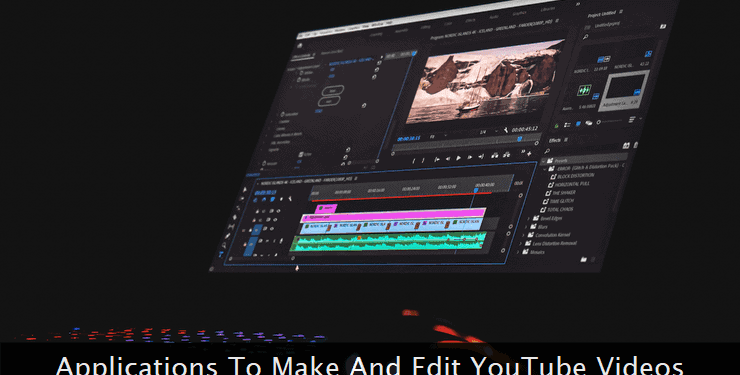Click the Program monitor playhead marker
Viewport: 740px width, 375px height.
520,139
